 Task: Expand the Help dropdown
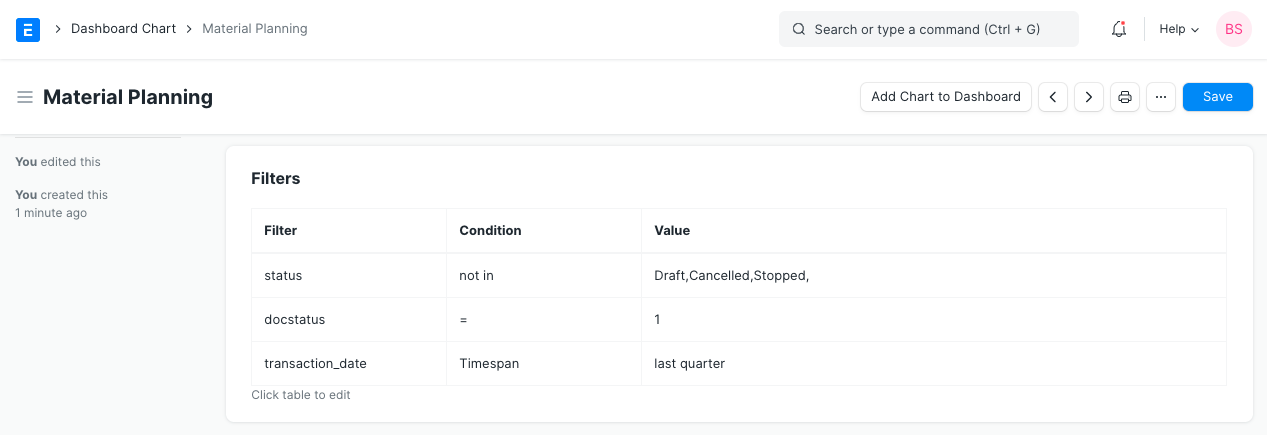point(1179,30)
